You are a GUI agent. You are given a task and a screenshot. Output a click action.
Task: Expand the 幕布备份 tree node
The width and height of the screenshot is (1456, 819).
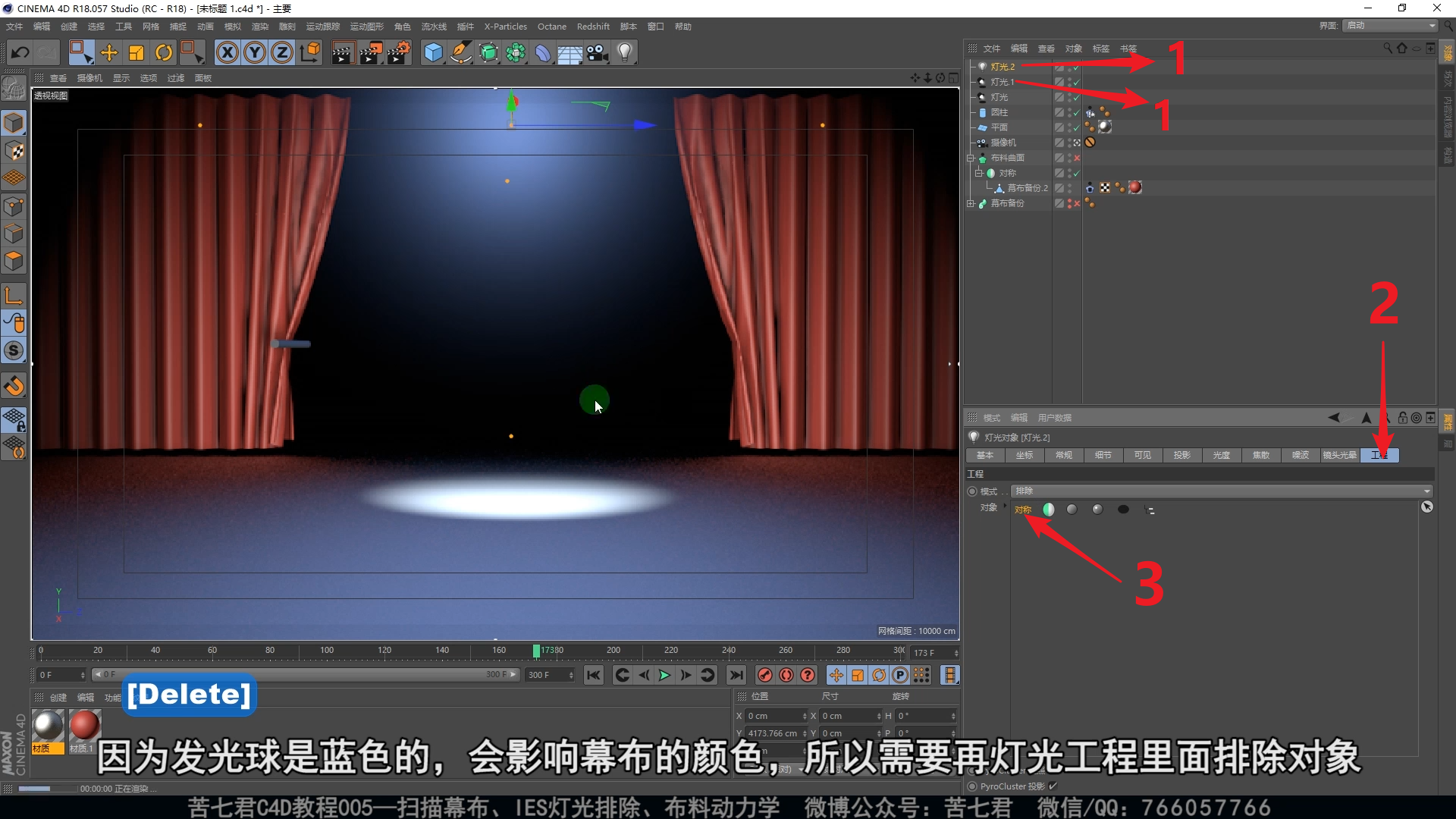click(x=971, y=203)
